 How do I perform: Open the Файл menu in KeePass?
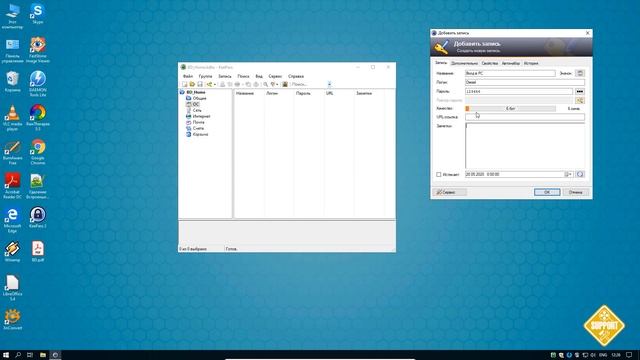point(188,76)
